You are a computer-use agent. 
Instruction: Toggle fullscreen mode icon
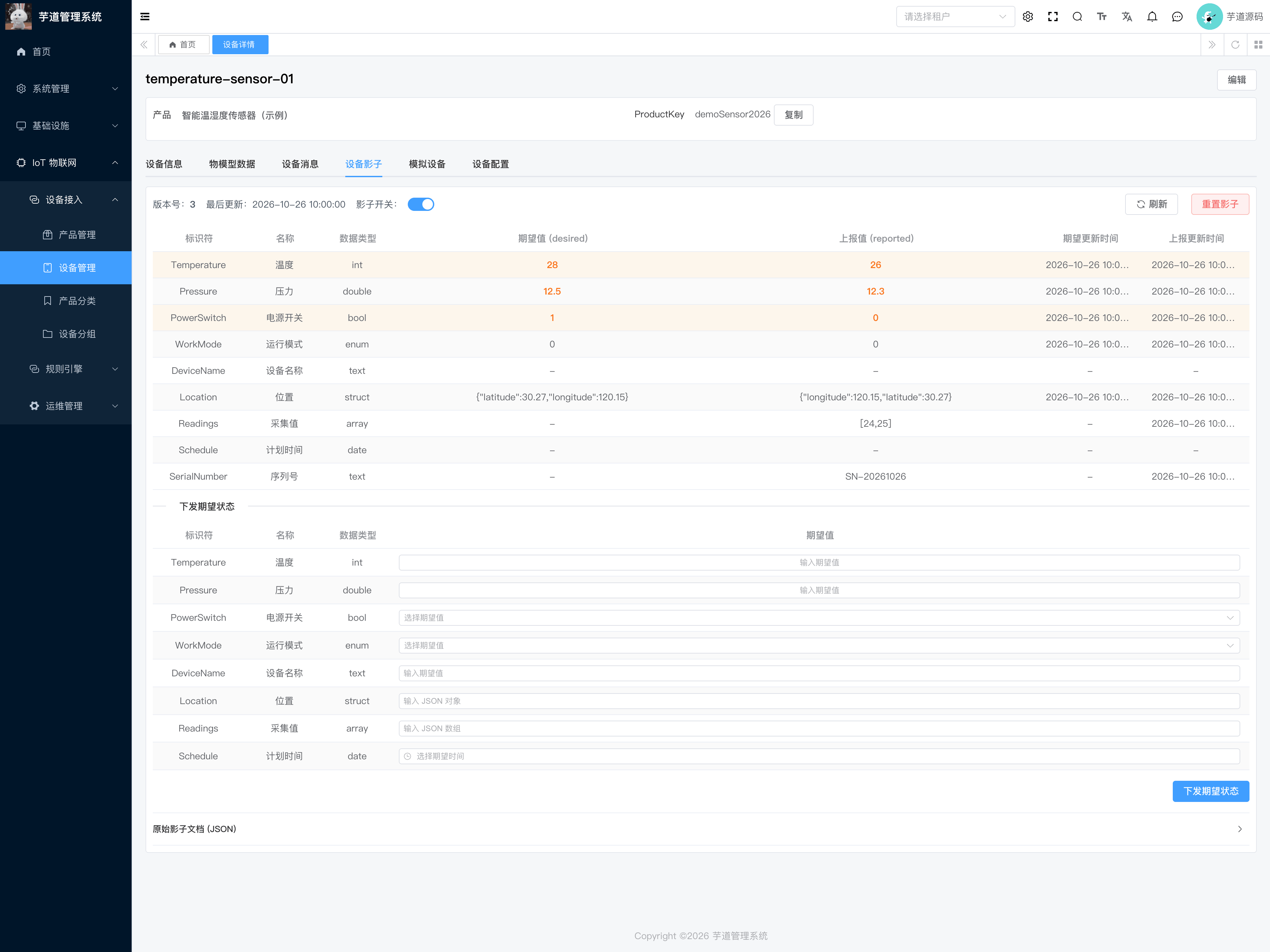(1052, 17)
